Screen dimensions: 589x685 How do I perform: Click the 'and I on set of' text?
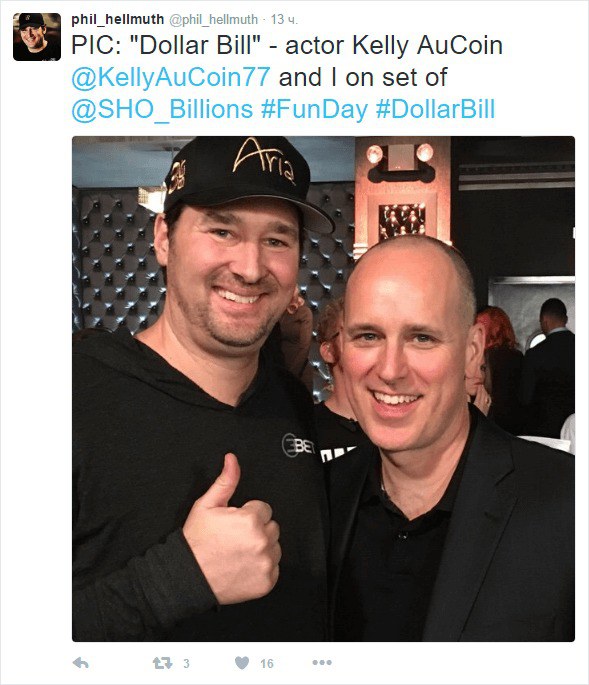pos(363,77)
